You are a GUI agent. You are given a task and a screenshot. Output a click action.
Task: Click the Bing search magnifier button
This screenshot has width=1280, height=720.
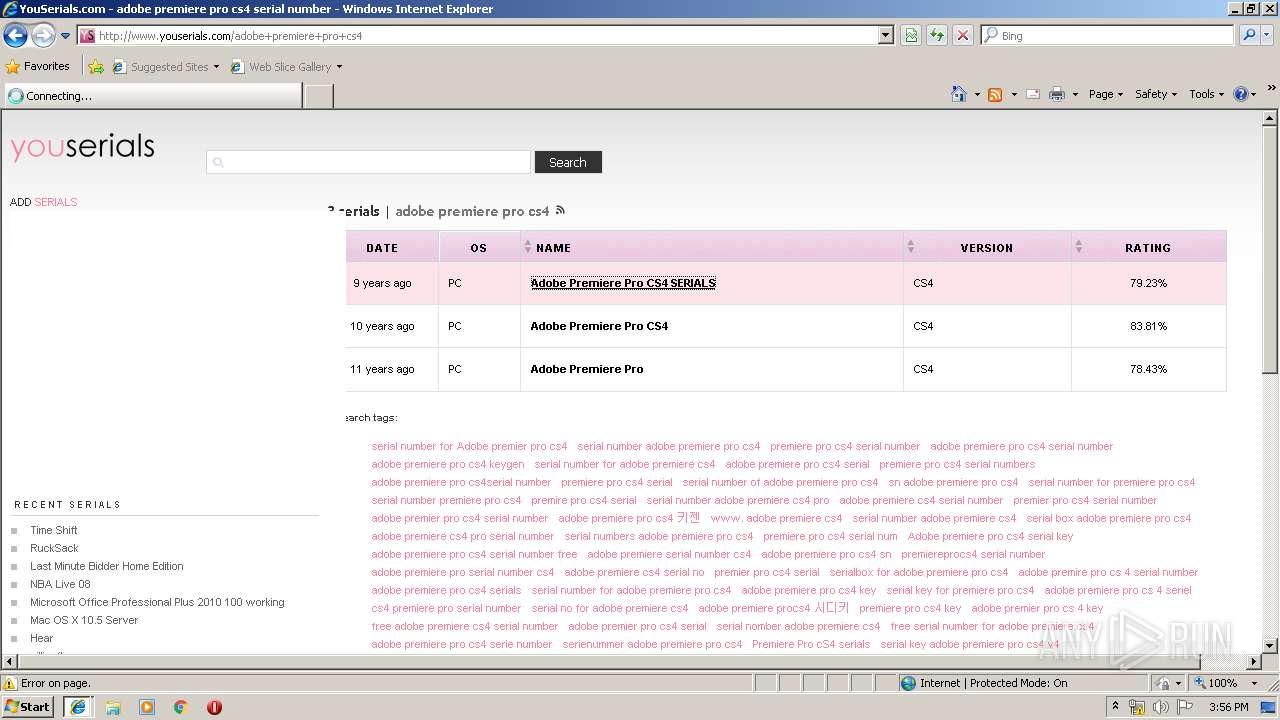coord(1248,36)
